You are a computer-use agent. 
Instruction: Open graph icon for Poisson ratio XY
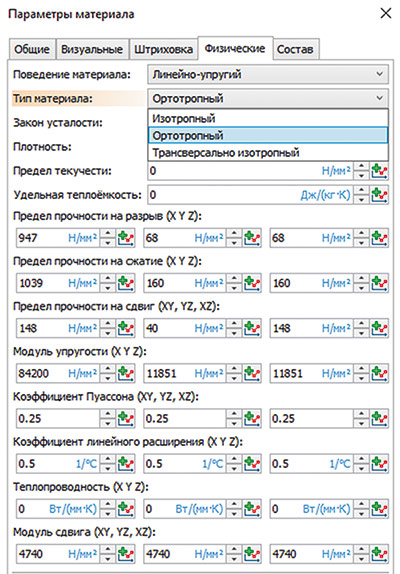tap(126, 418)
